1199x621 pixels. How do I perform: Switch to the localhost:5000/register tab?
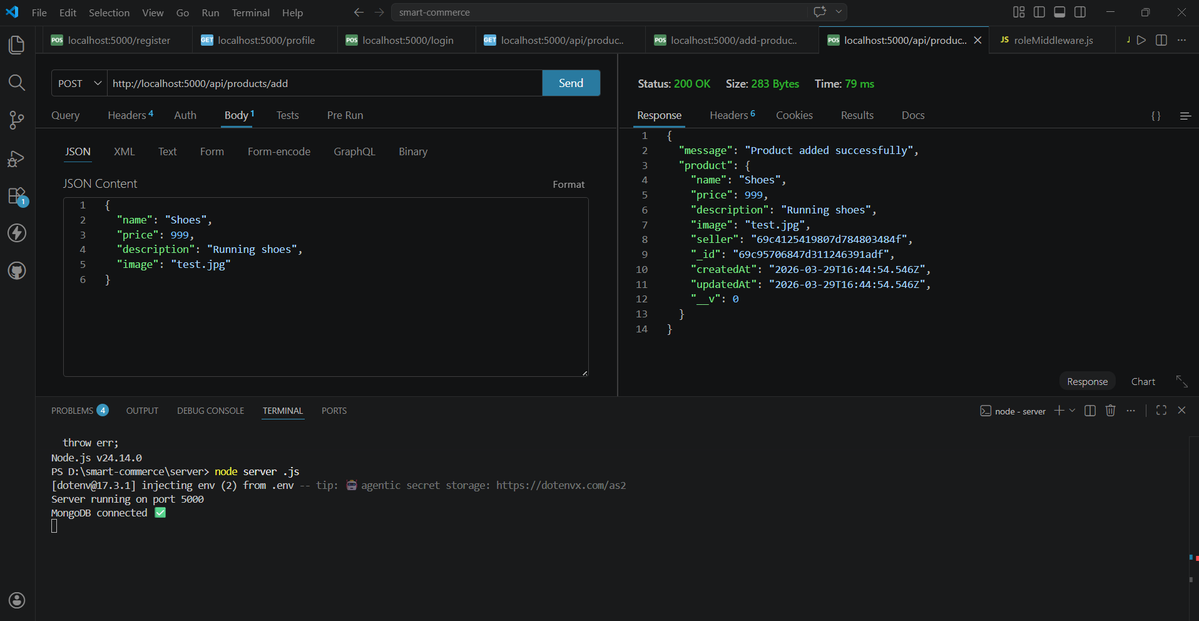click(x=111, y=40)
